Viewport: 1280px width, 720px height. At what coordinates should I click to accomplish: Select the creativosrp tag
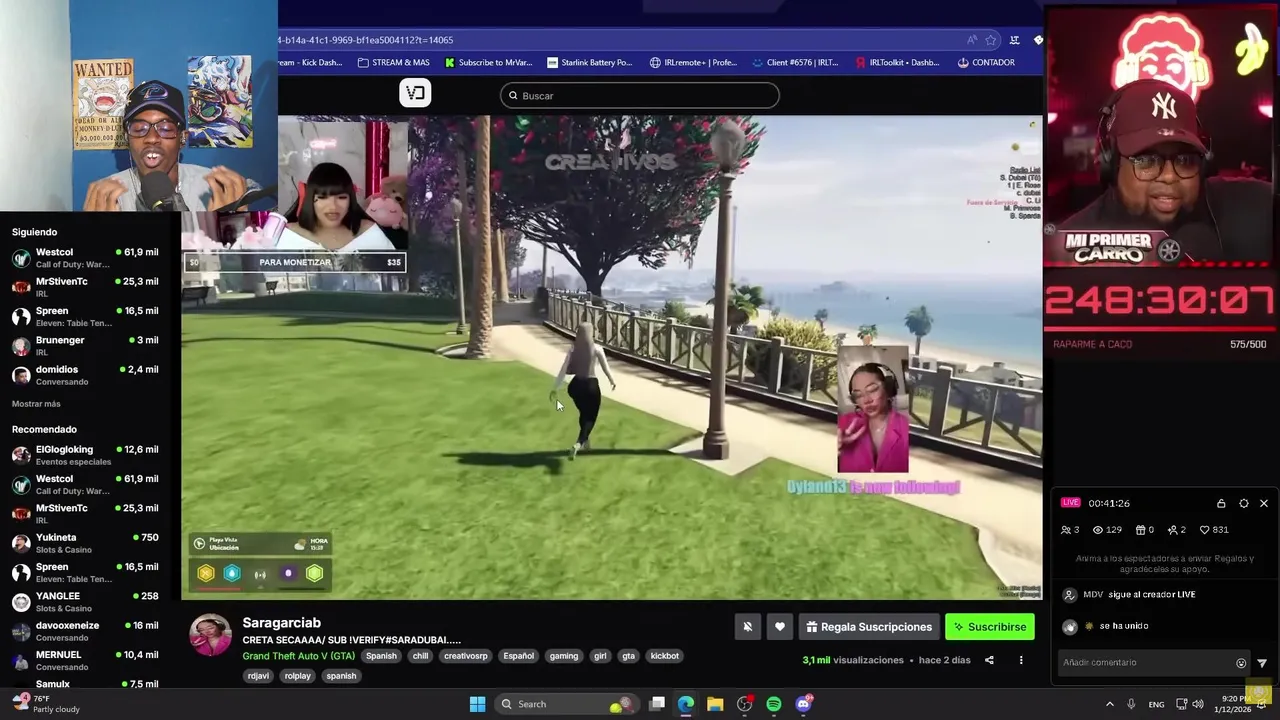[466, 656]
